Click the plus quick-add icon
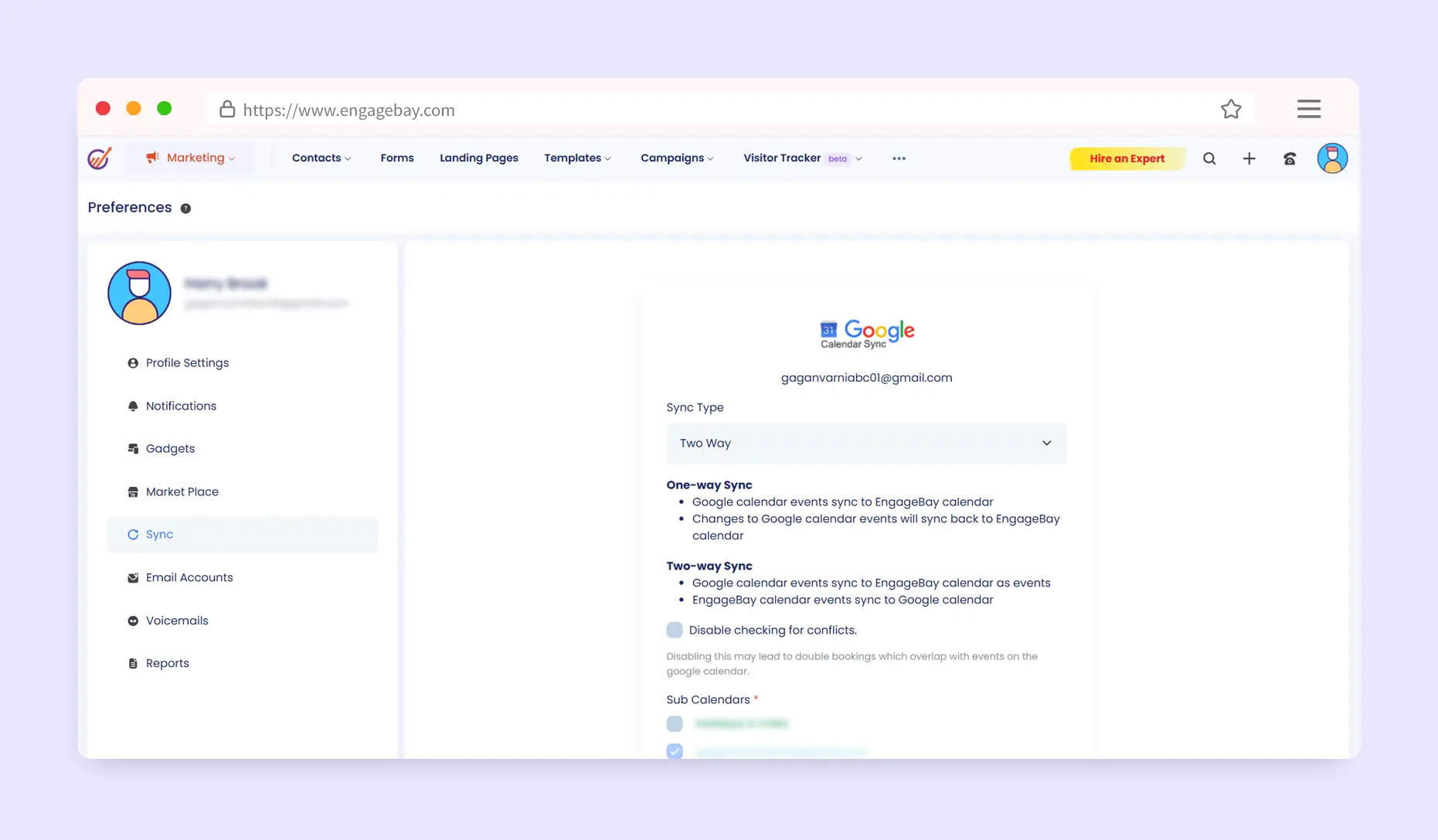The width and height of the screenshot is (1438, 840). pyautogui.click(x=1249, y=158)
